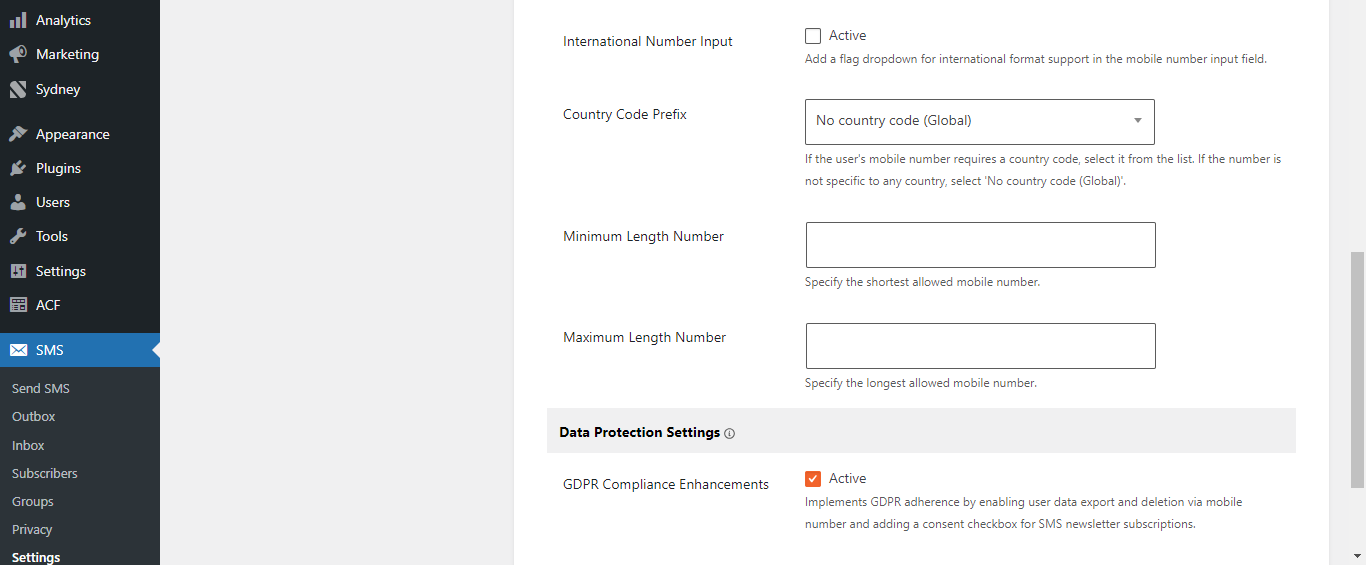
Task: Focus the Minimum Length Number field
Action: tap(981, 245)
